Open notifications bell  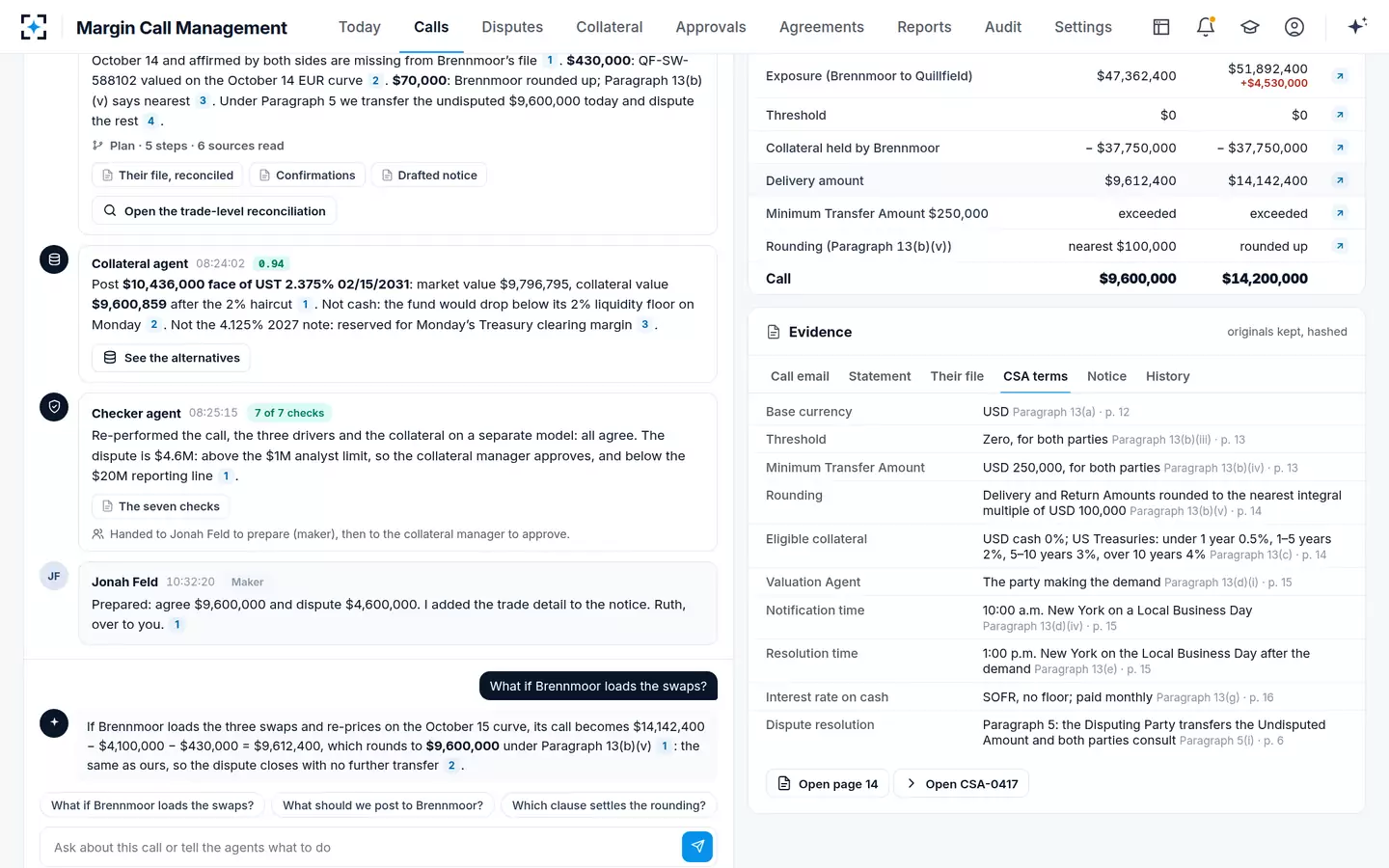click(x=1206, y=27)
